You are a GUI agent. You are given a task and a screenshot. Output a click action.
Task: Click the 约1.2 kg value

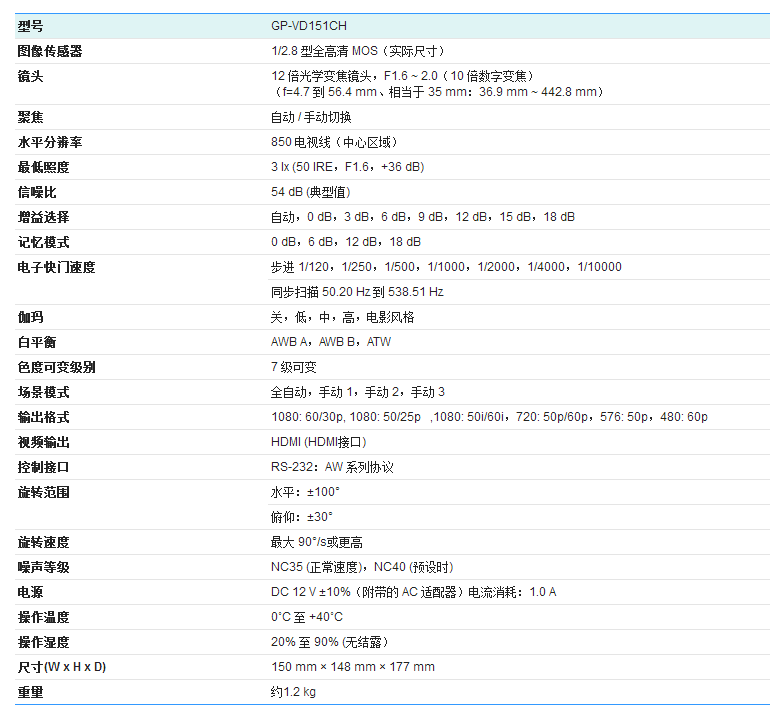click(293, 692)
